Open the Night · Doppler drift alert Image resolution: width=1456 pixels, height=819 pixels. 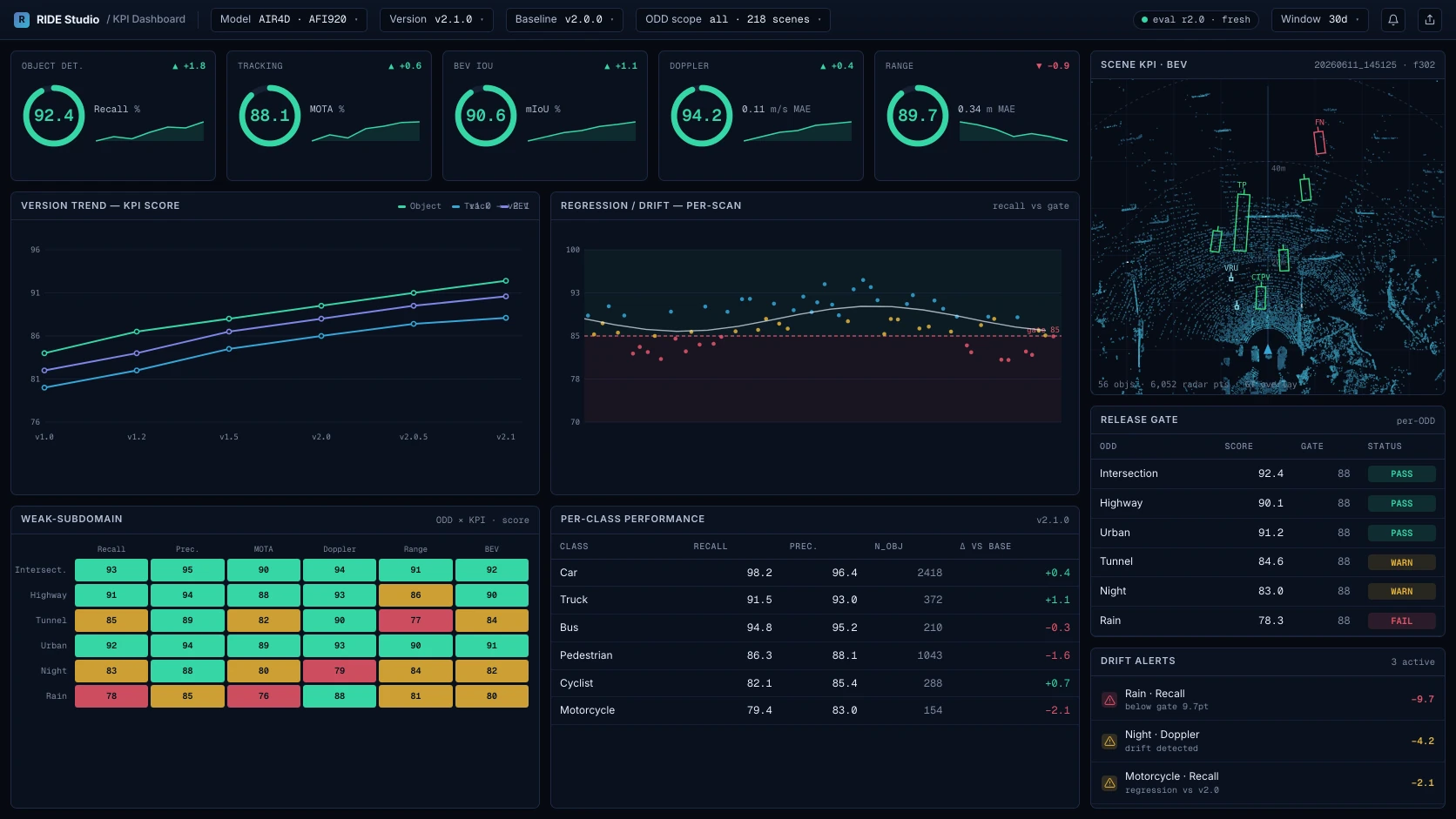point(1268,742)
